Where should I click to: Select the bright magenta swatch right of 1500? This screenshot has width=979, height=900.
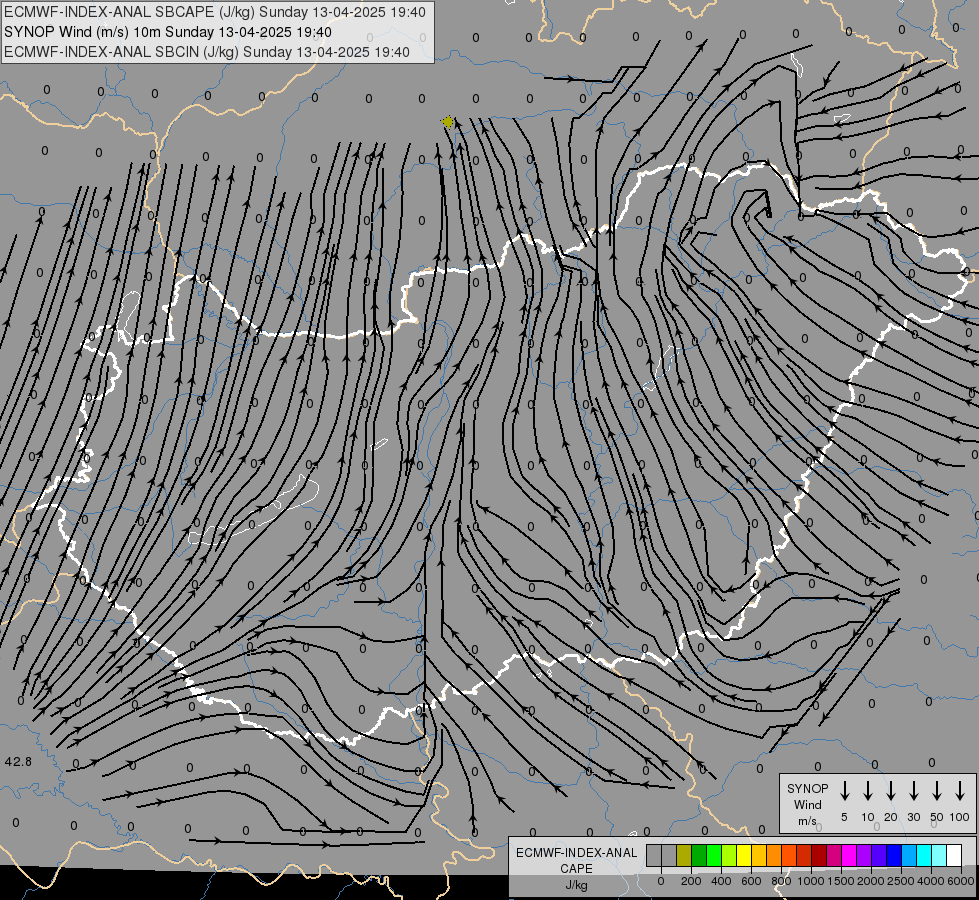click(x=850, y=855)
